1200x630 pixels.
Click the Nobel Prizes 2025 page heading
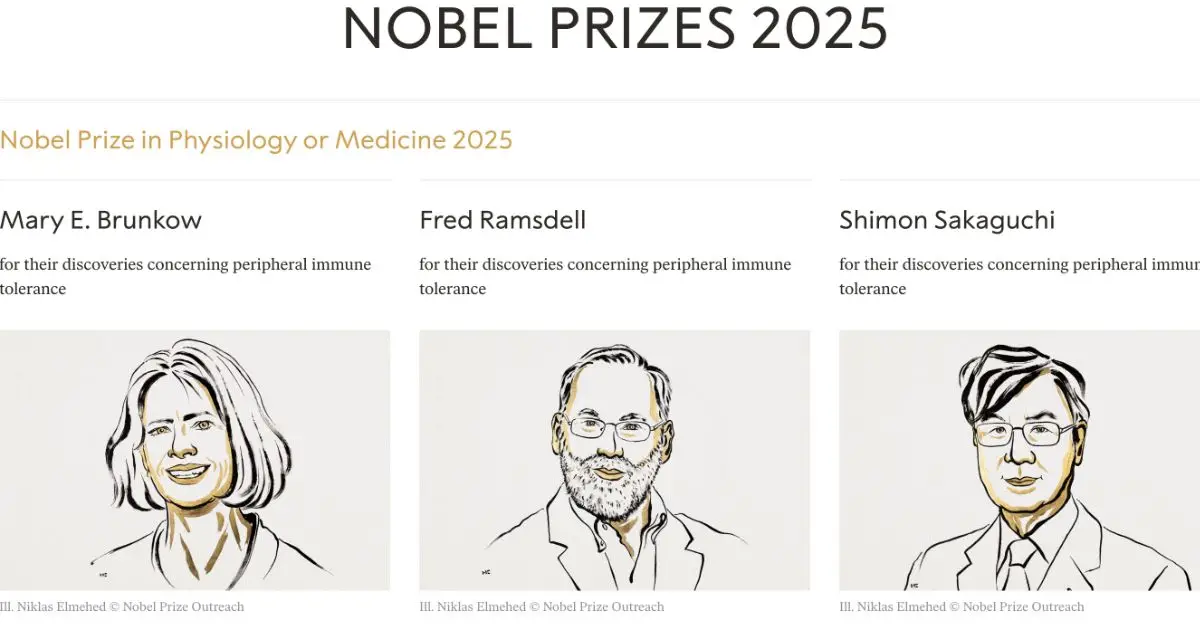pyautogui.click(x=614, y=28)
